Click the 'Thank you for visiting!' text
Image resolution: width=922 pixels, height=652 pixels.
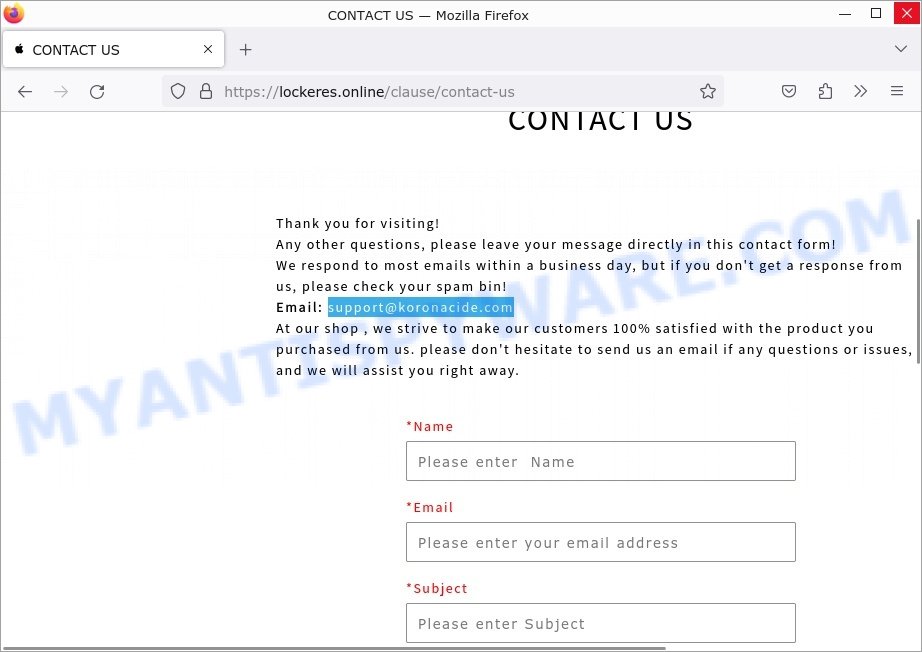[x=358, y=223]
